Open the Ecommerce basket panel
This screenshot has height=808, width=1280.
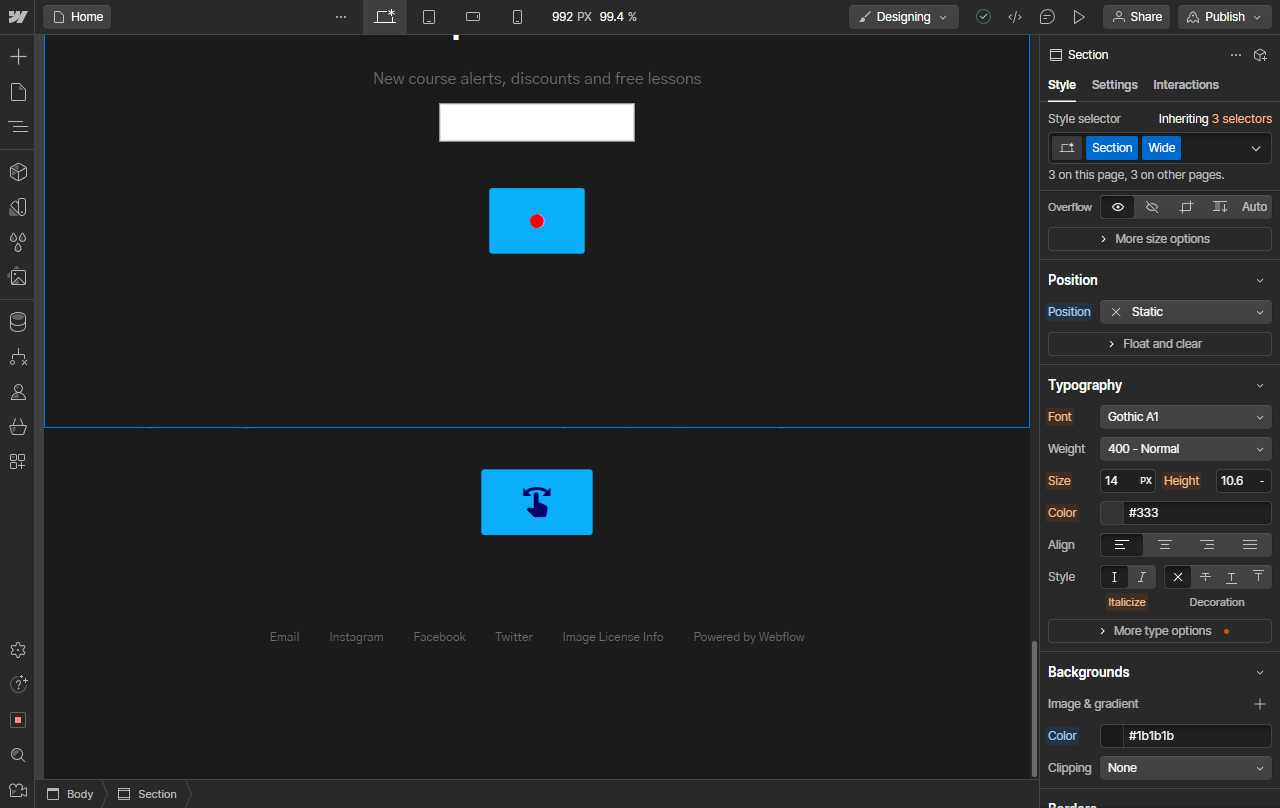17,427
